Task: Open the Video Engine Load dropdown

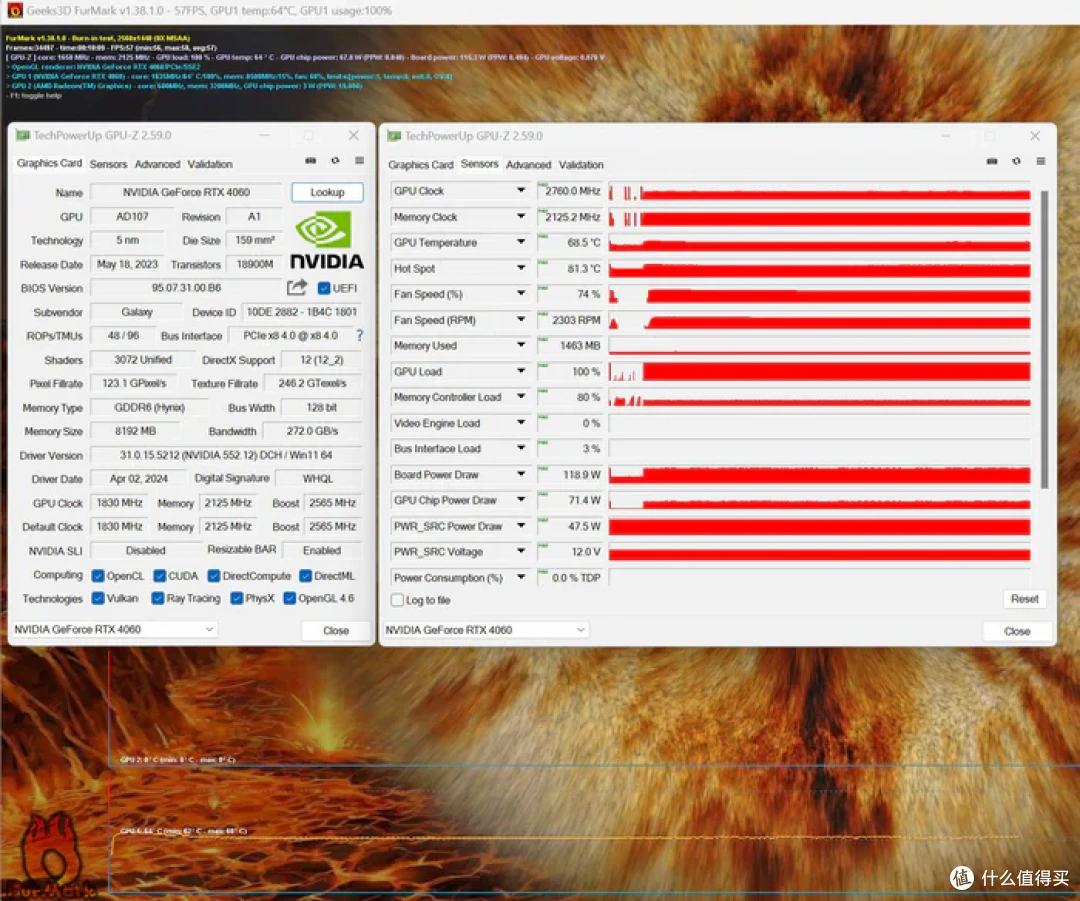Action: [521, 422]
